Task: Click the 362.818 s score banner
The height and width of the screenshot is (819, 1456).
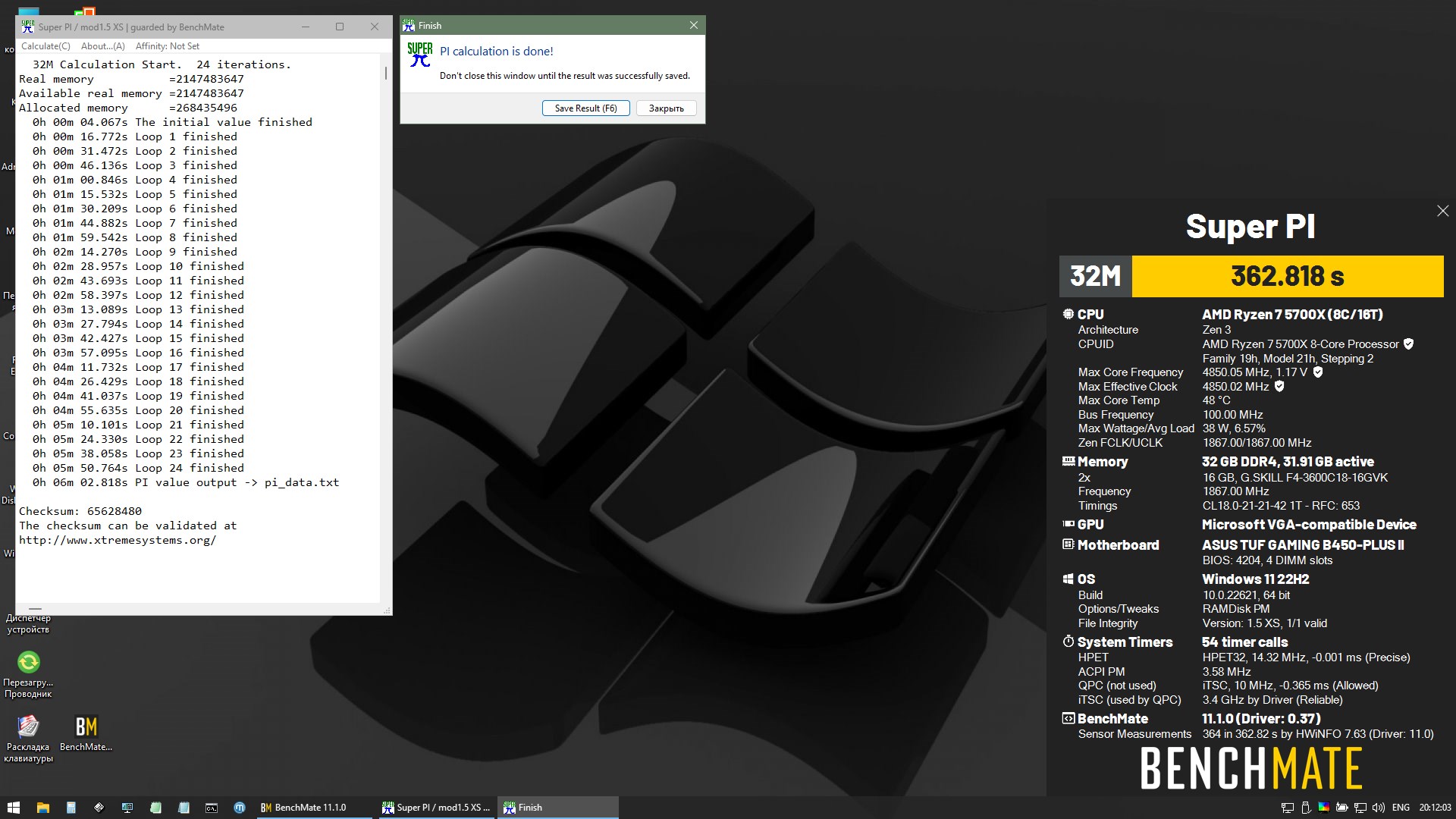Action: [1287, 276]
